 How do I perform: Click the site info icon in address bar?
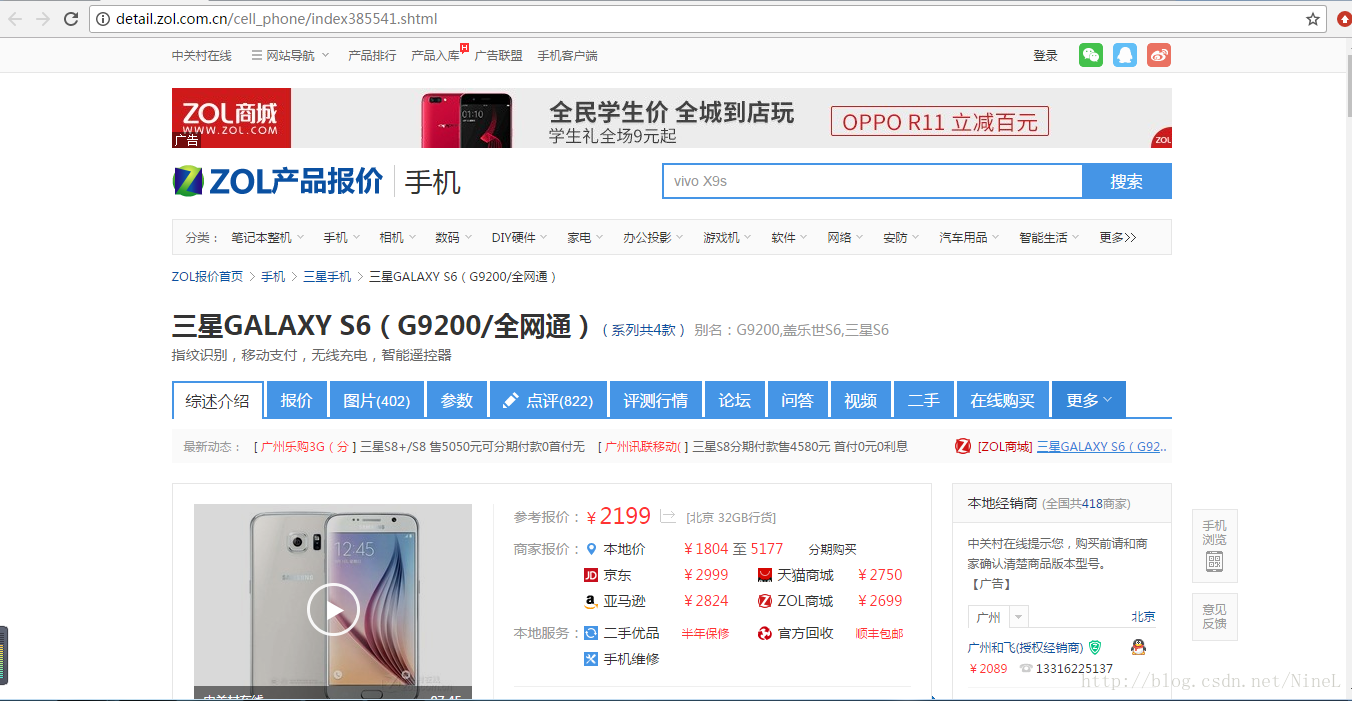[x=102, y=18]
